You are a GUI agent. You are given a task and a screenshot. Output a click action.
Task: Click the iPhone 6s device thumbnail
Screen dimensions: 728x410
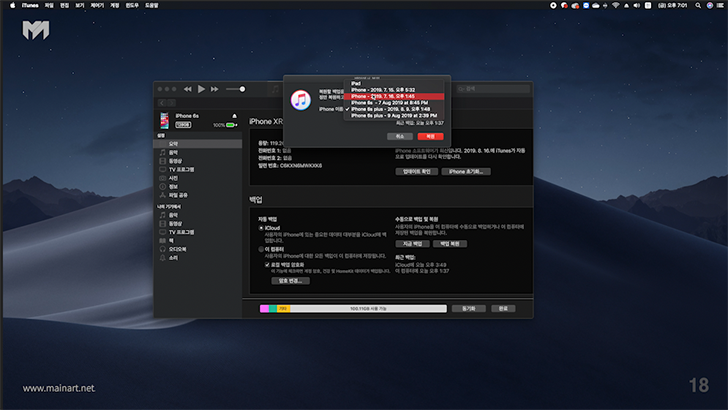pos(164,120)
